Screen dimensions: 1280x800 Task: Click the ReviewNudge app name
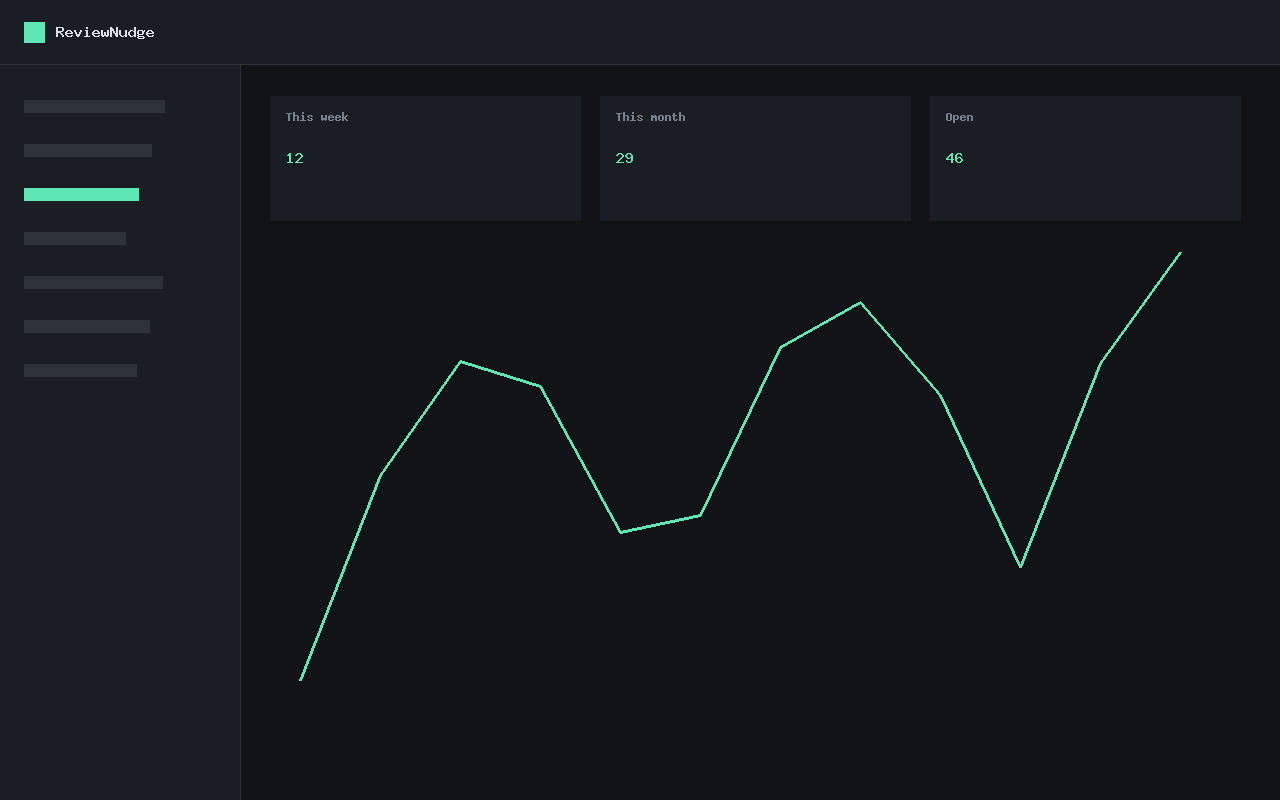click(x=105, y=32)
